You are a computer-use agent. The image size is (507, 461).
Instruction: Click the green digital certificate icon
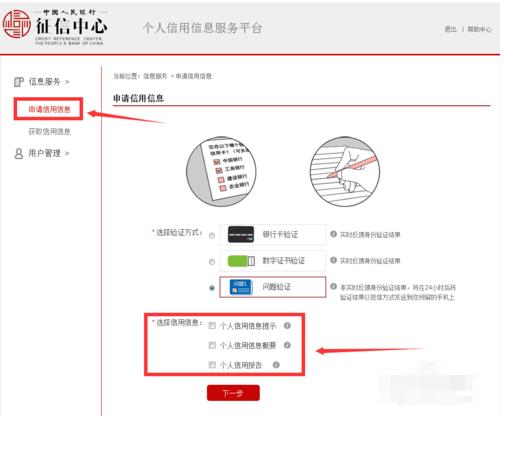pyautogui.click(x=241, y=261)
